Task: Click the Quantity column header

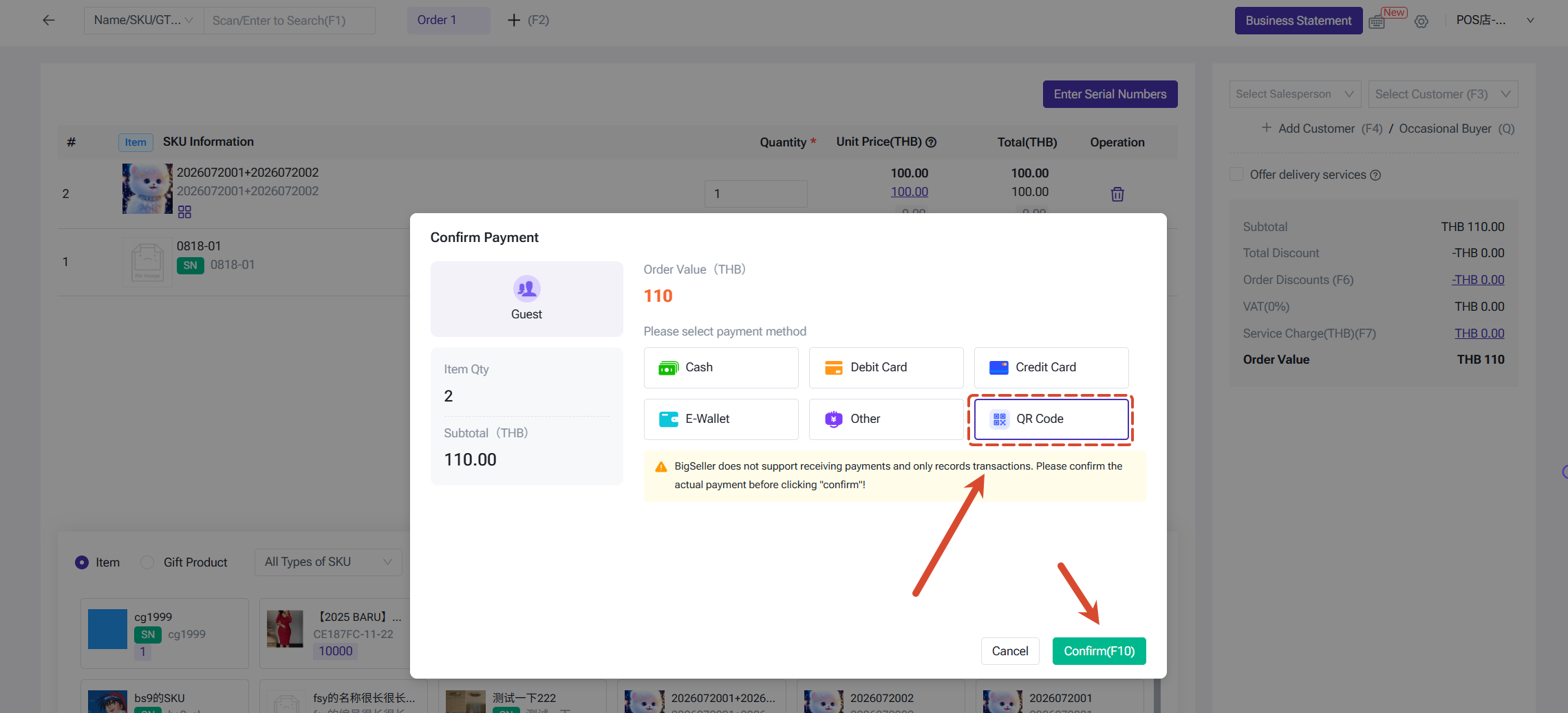Action: pos(783,142)
